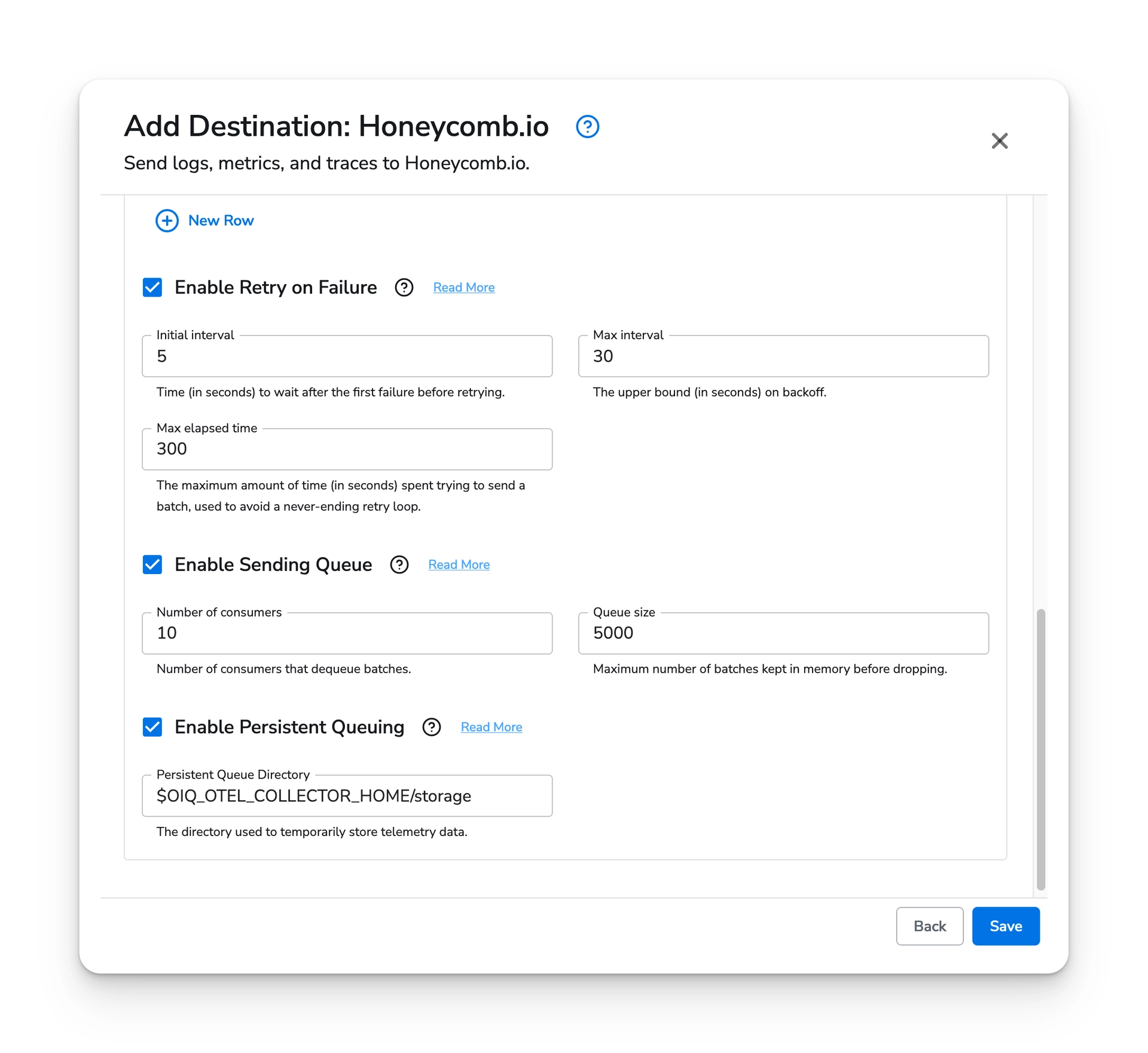This screenshot has width=1148, height=1053.
Task: Show help tooltip for Retry on Failure
Action: tap(404, 288)
